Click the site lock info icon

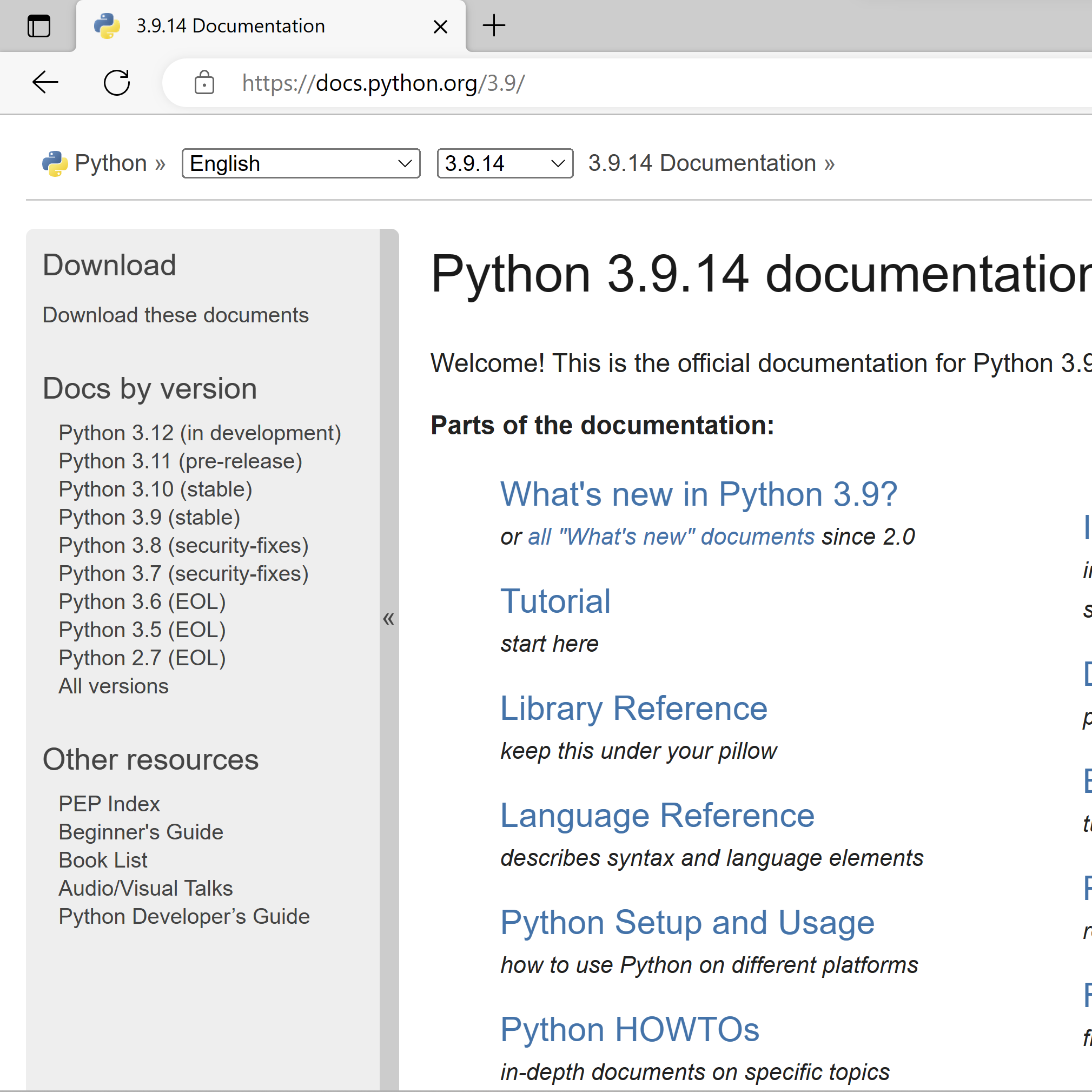(x=204, y=83)
